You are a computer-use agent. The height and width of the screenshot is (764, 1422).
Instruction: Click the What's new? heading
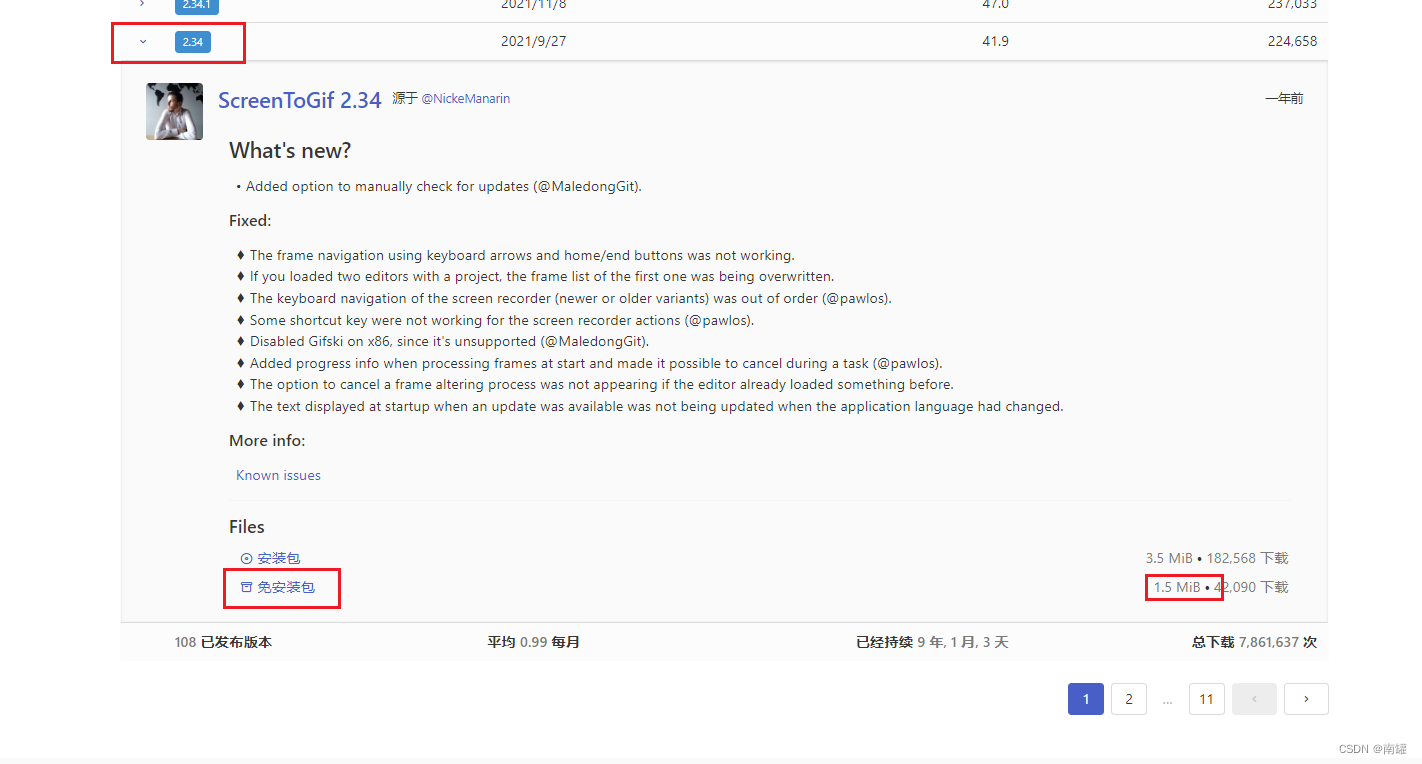[x=290, y=150]
